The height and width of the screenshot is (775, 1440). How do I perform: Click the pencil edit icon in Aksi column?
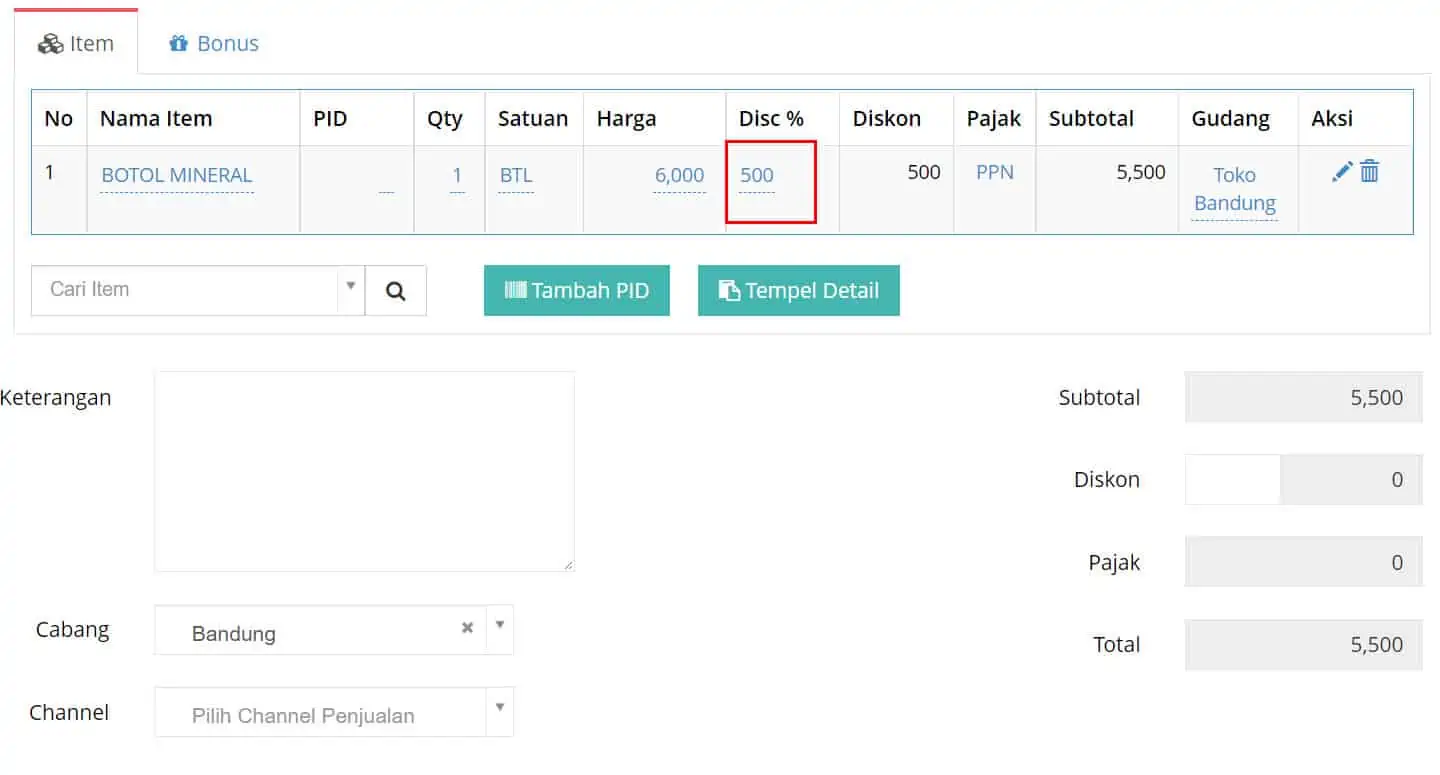(1342, 172)
